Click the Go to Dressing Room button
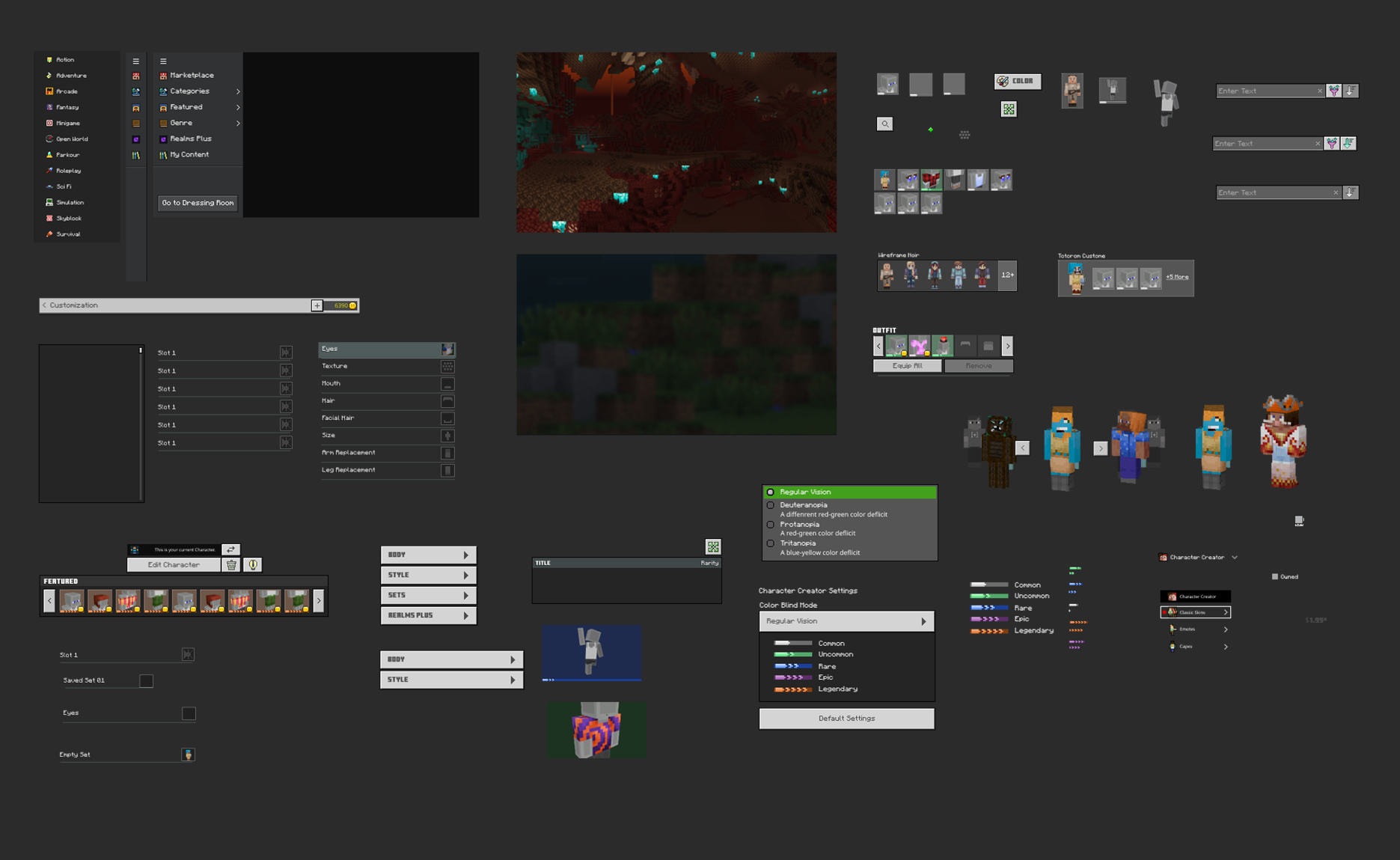This screenshot has width=1400, height=860. 198,203
